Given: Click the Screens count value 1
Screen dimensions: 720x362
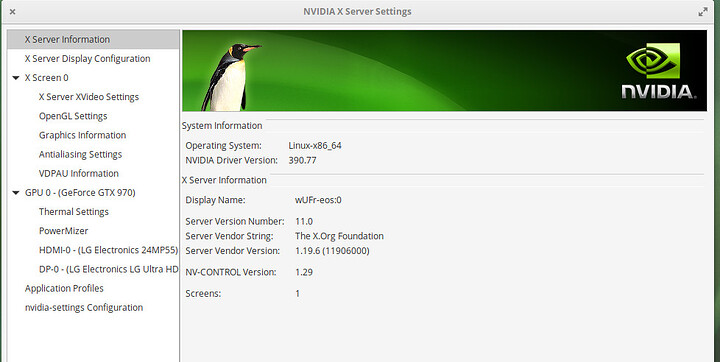Looking at the screenshot, I should 298,294.
